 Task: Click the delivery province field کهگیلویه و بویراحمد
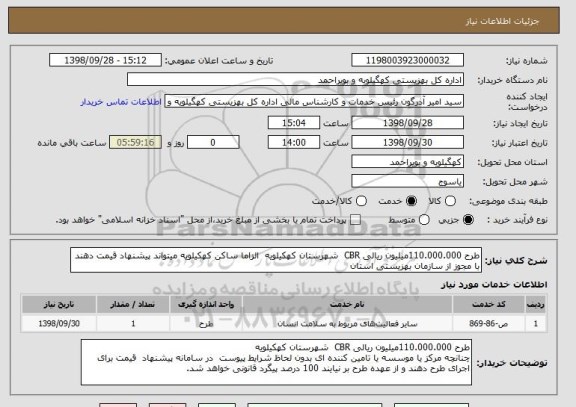click(x=407, y=162)
